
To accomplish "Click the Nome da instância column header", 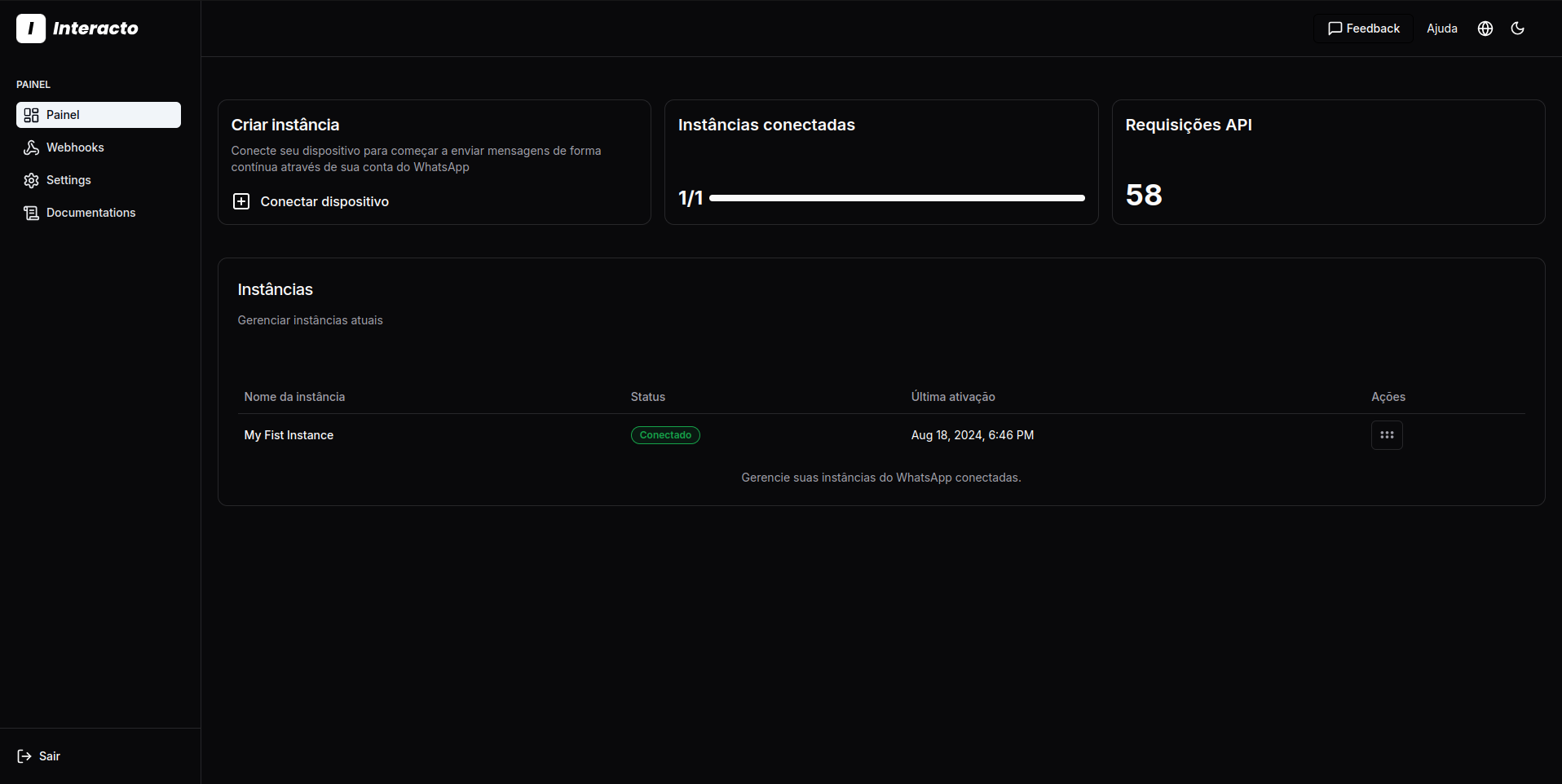I will click(x=294, y=397).
